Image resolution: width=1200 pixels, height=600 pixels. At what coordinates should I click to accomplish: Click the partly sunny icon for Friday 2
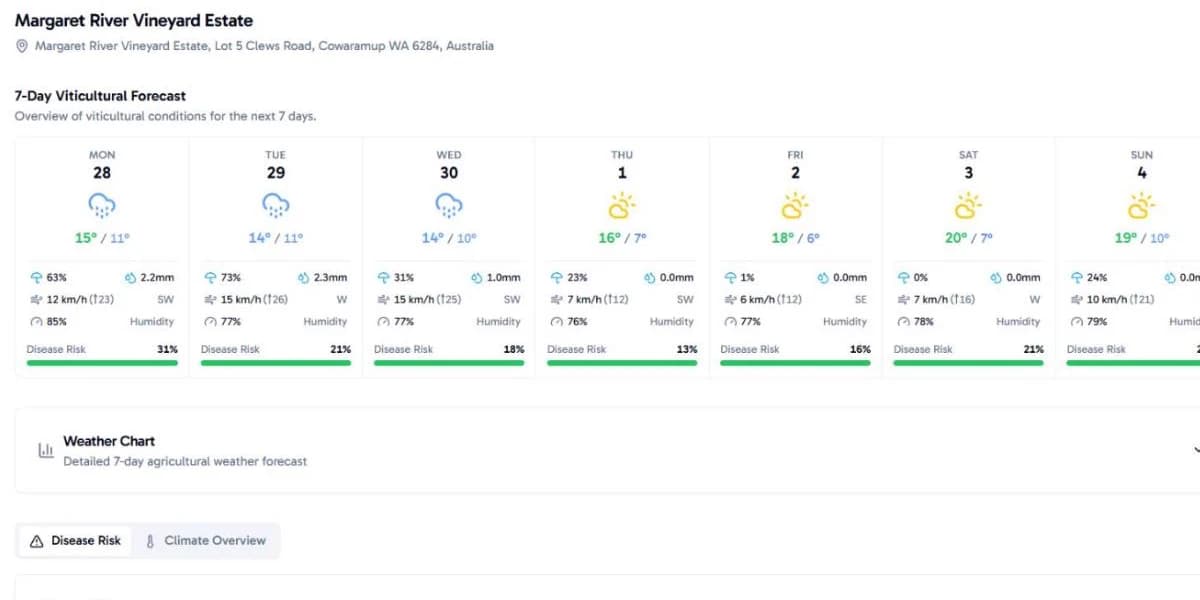(795, 207)
